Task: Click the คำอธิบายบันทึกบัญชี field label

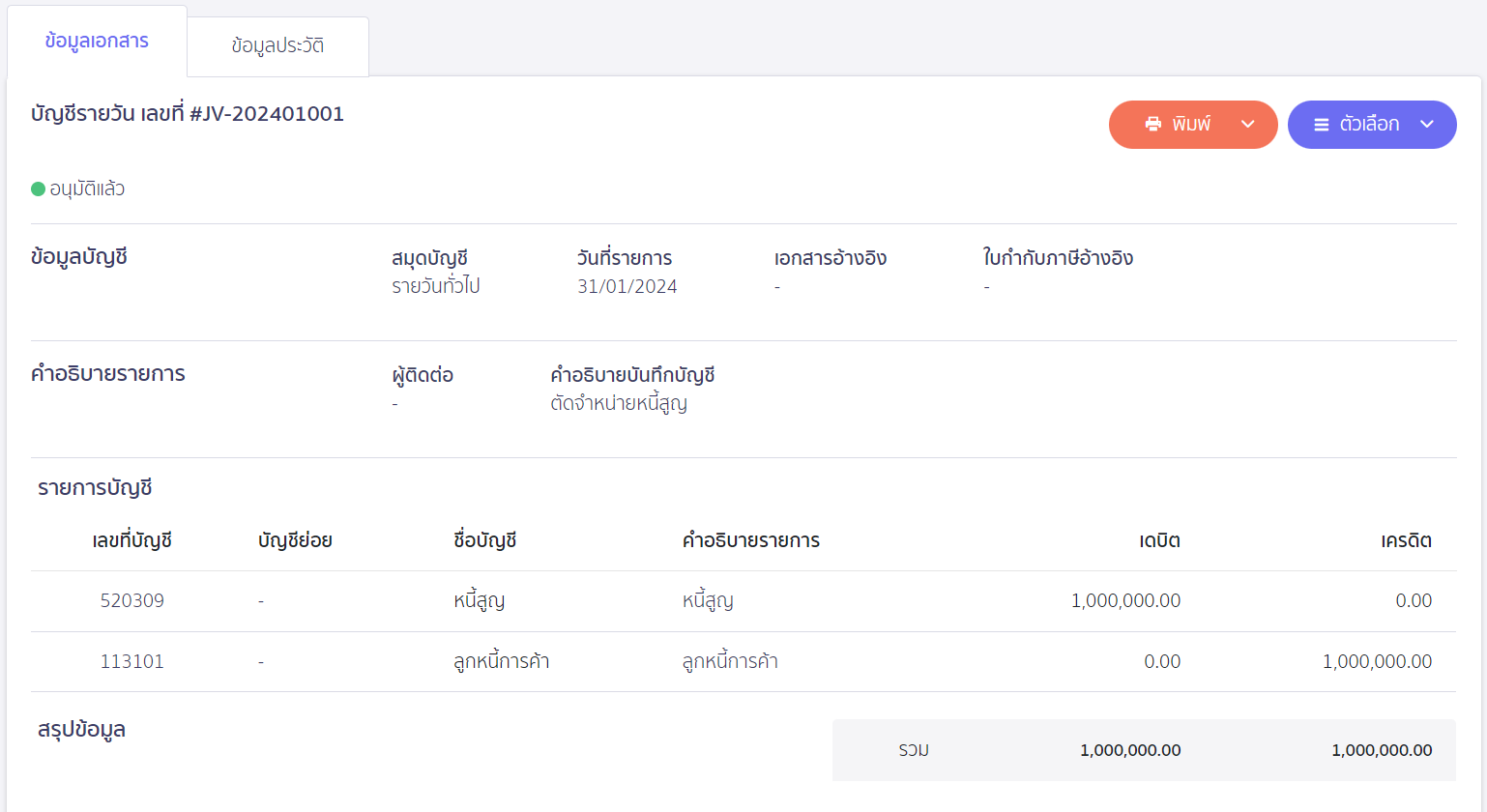Action: (x=632, y=375)
